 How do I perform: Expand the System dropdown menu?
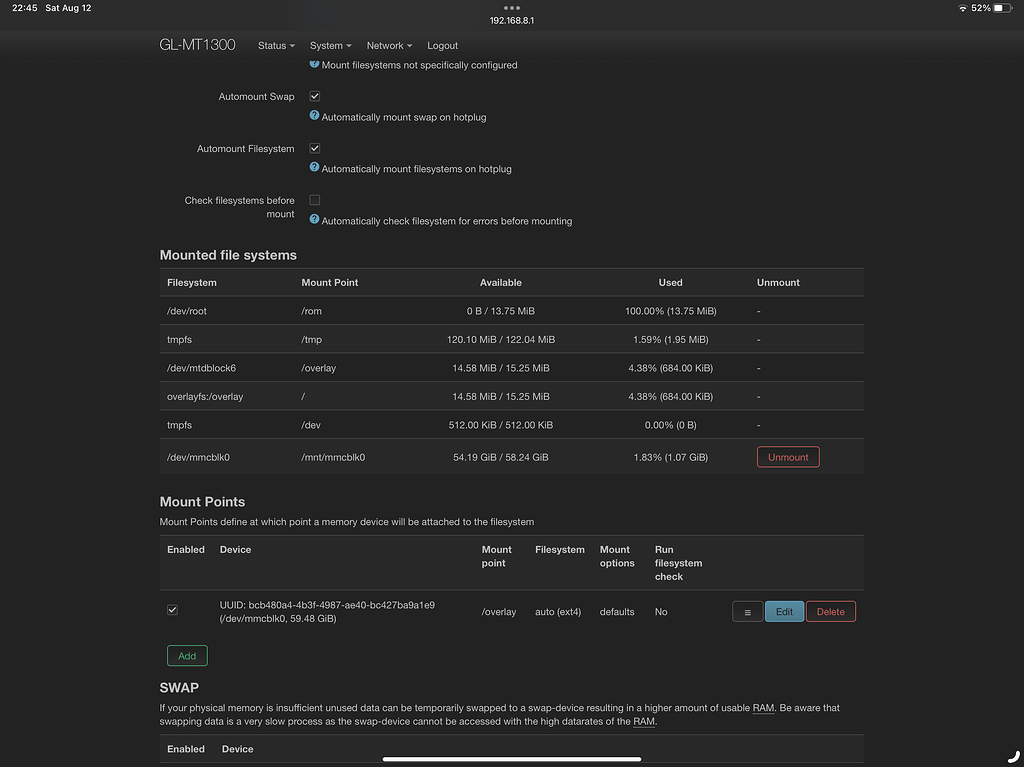pos(330,45)
